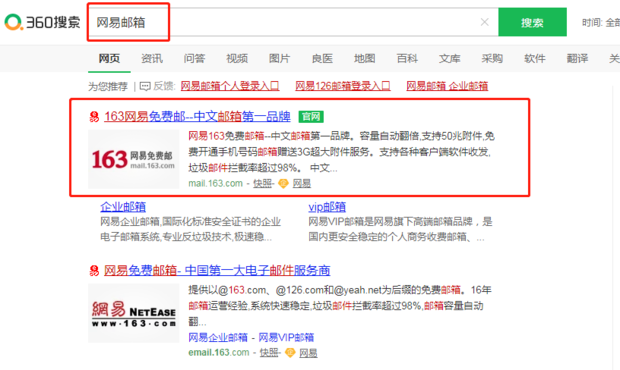
Task: Open suggestion 网易邮箱个人登录入口
Action: 230,86
